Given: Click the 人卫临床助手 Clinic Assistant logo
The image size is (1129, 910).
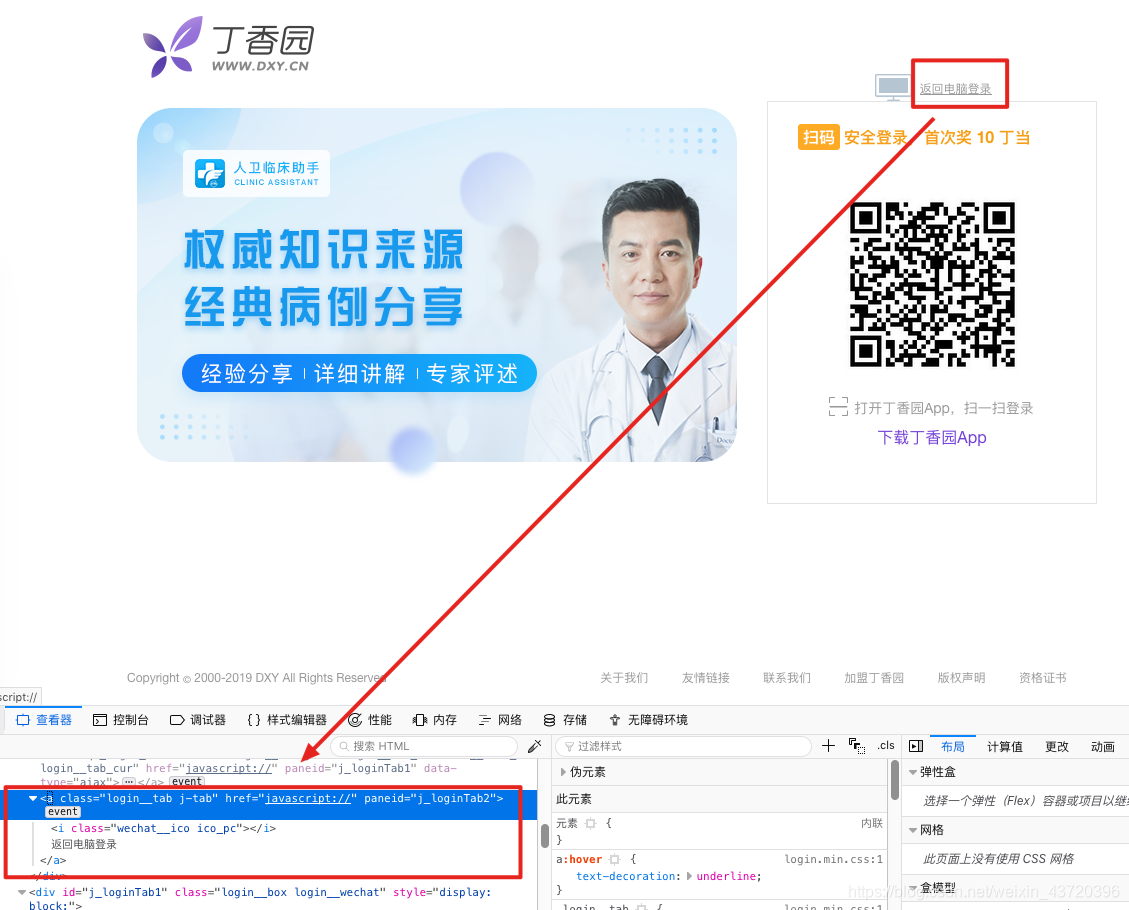Looking at the screenshot, I should [x=256, y=174].
